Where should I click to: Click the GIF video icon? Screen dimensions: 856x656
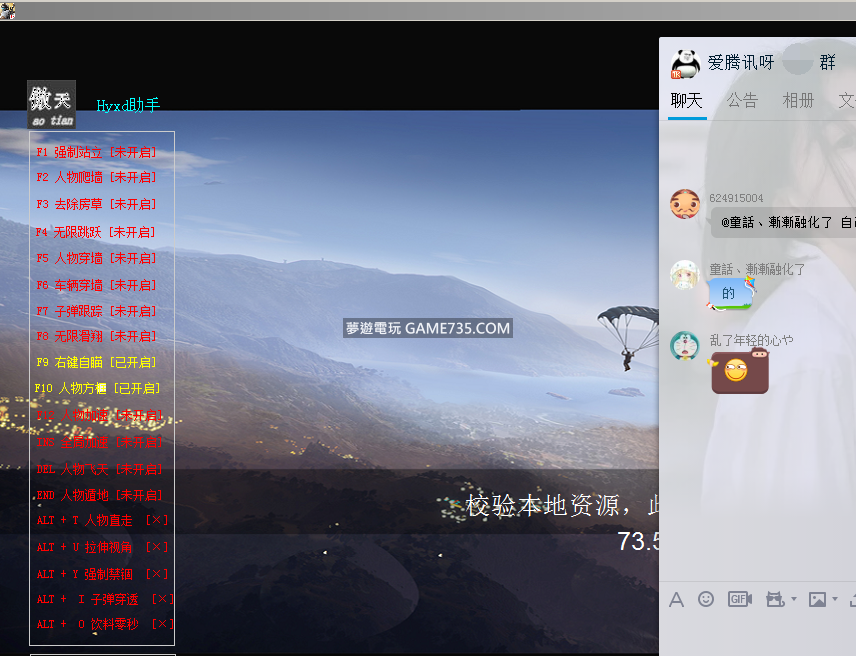(739, 599)
